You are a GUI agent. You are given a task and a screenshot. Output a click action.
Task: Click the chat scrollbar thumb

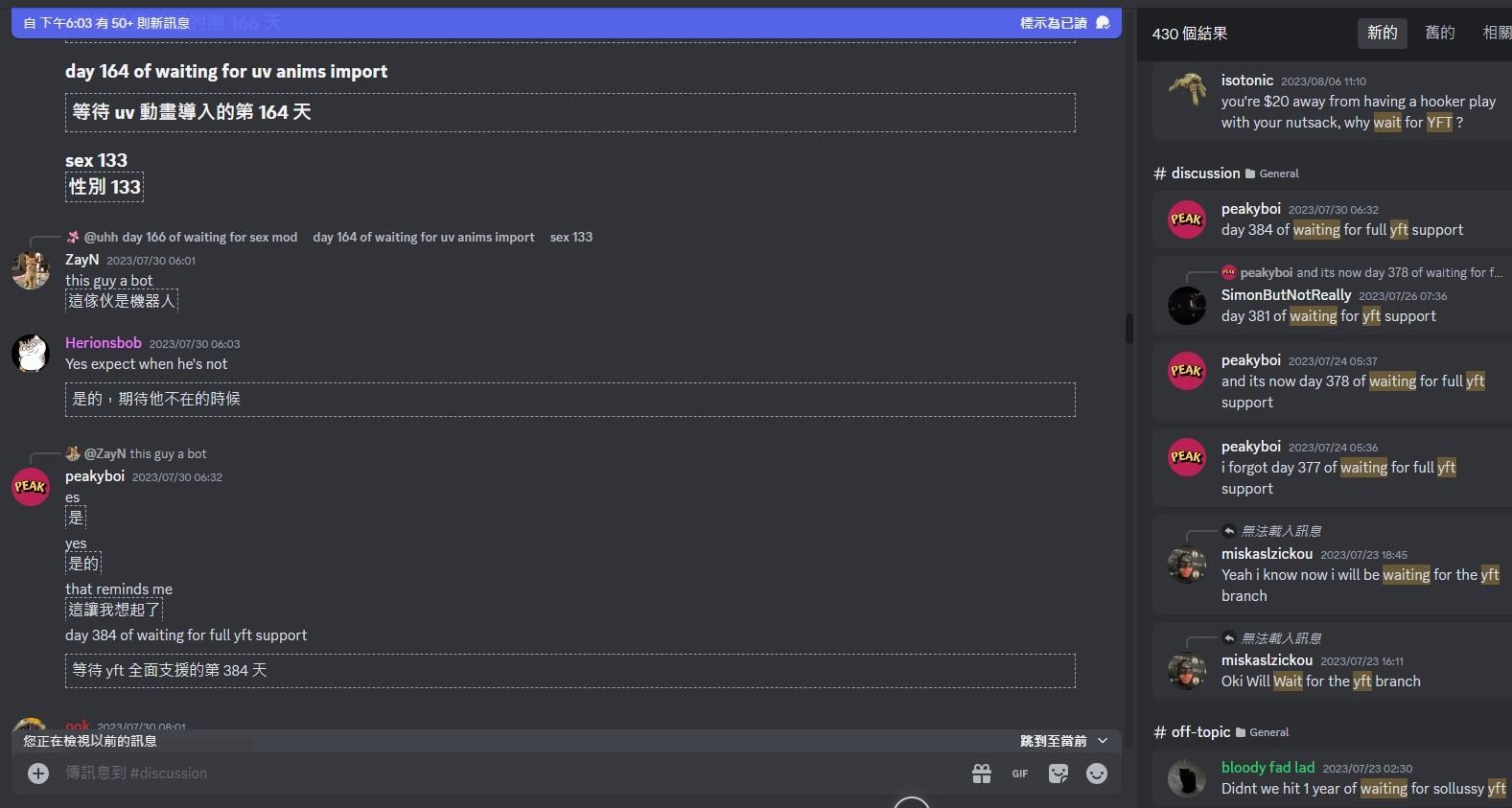1128,329
